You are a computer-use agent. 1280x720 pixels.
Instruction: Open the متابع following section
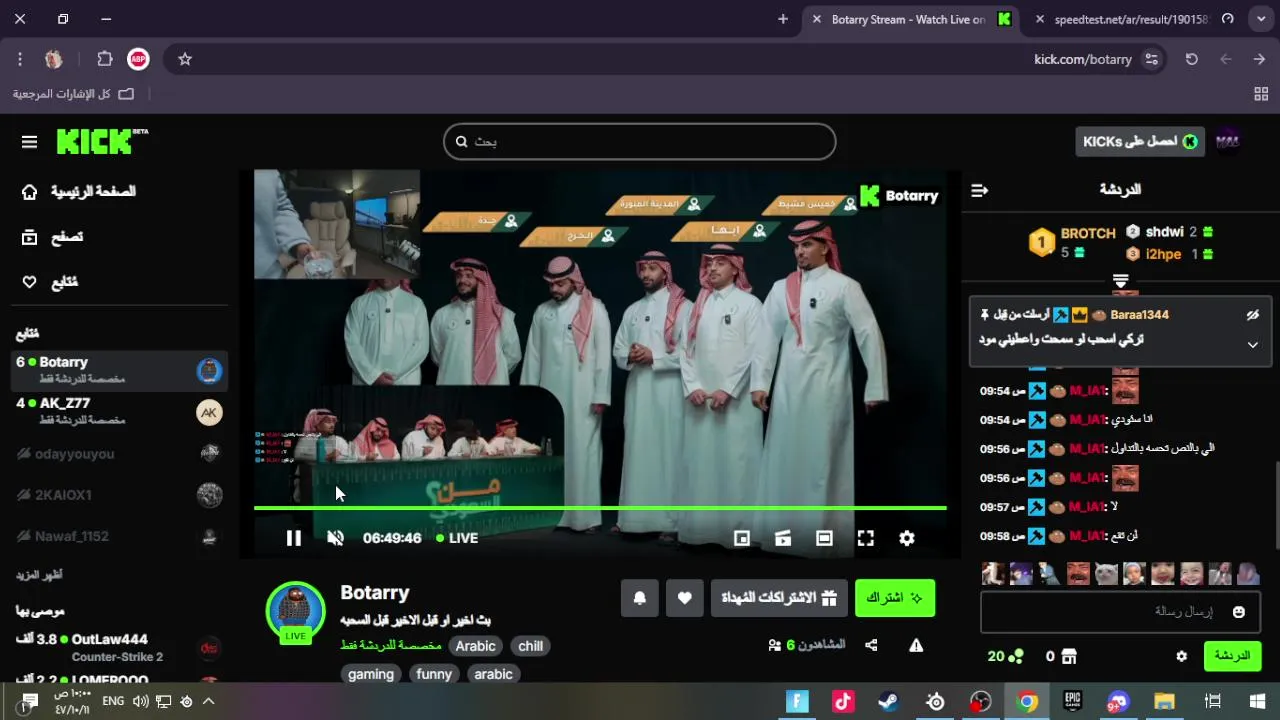[49, 282]
